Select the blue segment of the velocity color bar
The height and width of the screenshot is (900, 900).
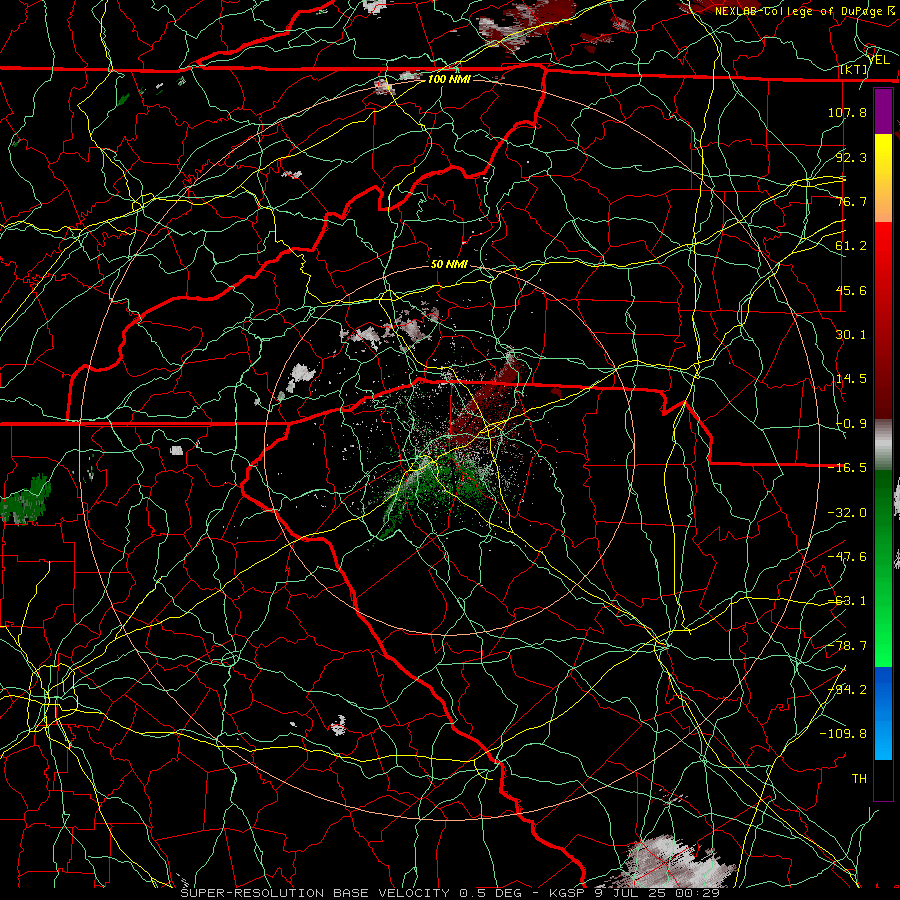pyautogui.click(x=883, y=713)
